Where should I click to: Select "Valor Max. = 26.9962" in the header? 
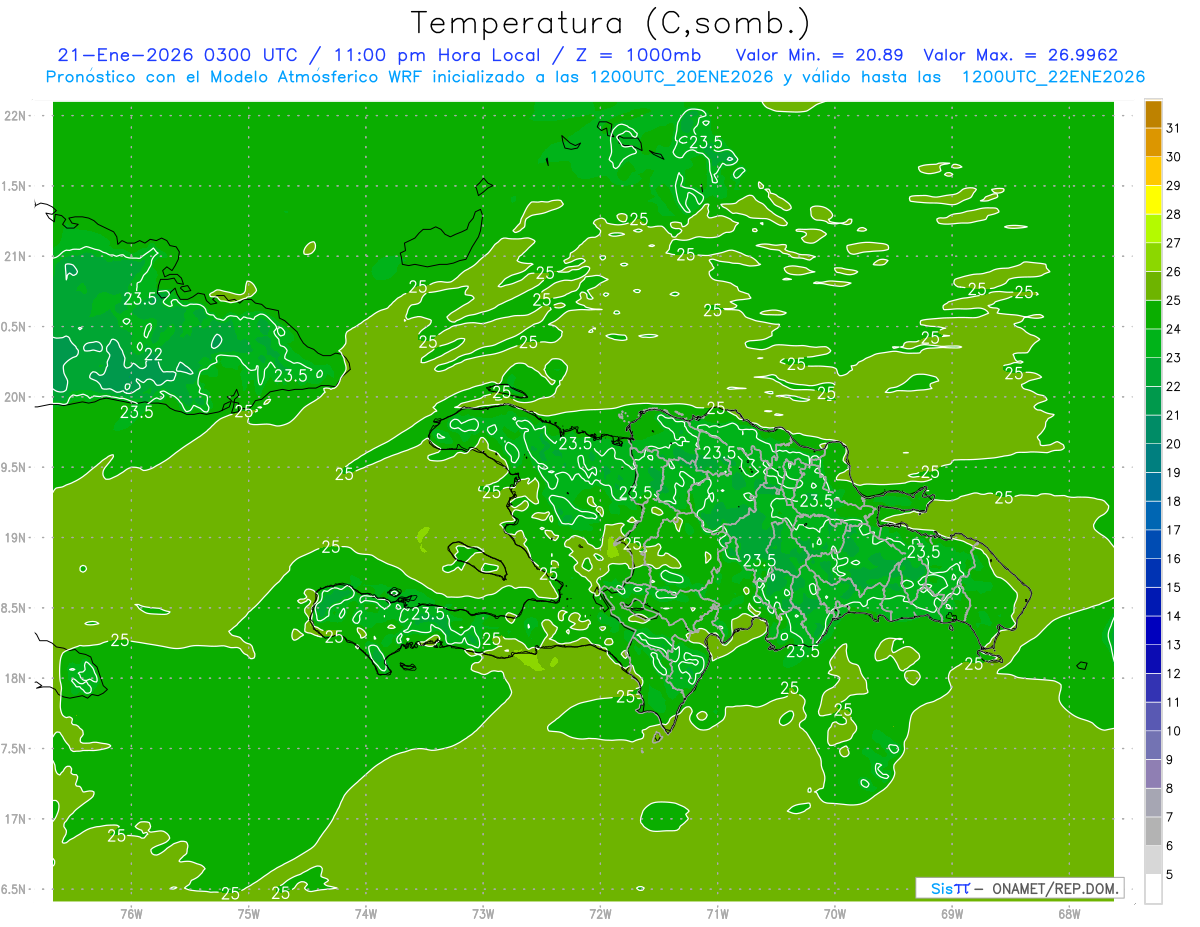click(1020, 55)
